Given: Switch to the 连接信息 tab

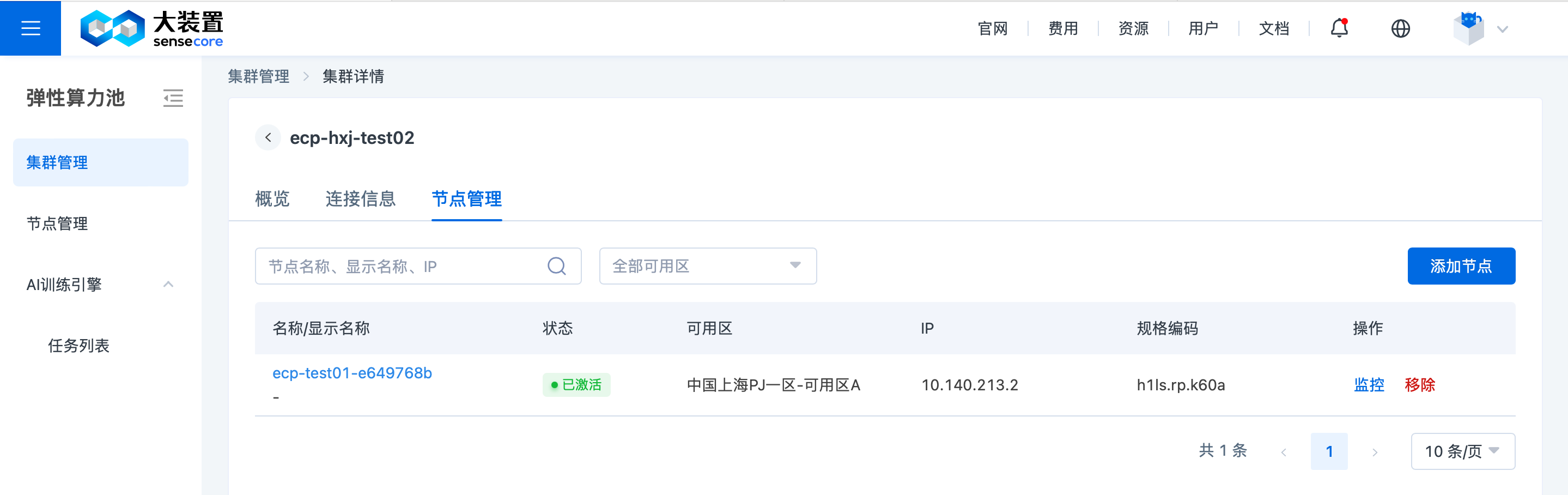Looking at the screenshot, I should click(360, 198).
